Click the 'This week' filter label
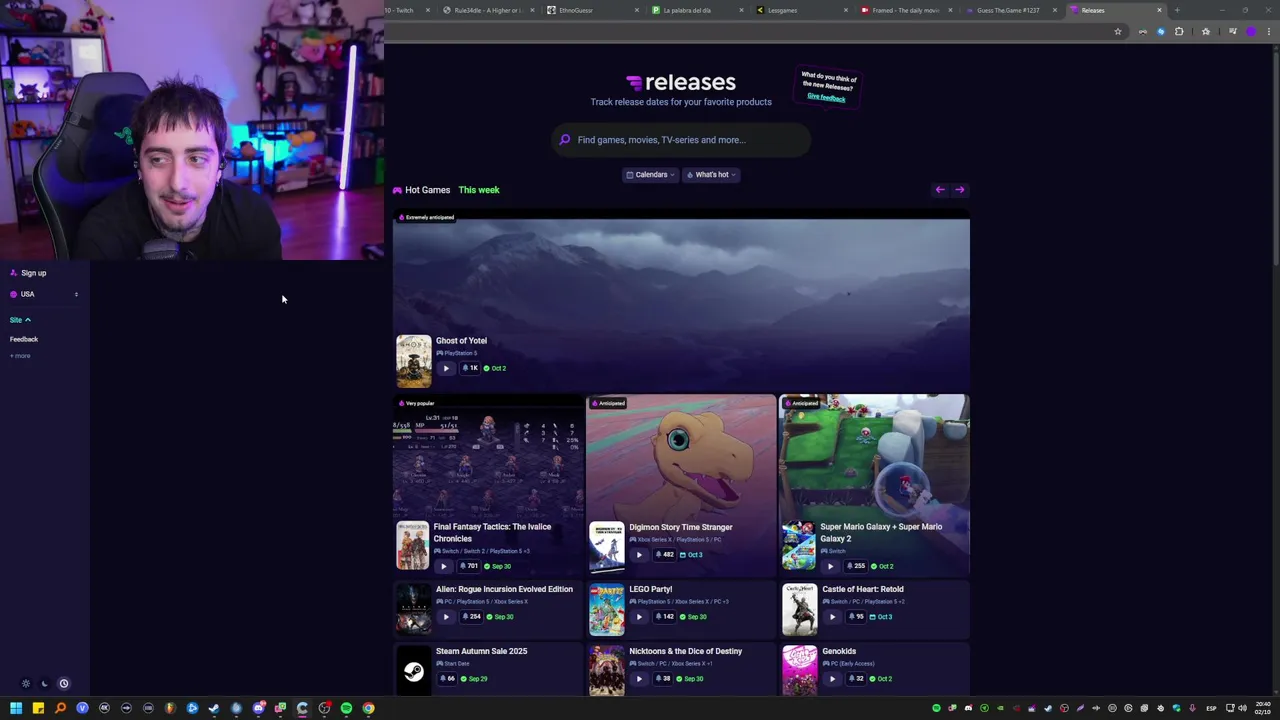This screenshot has width=1280, height=720. pyautogui.click(x=479, y=190)
